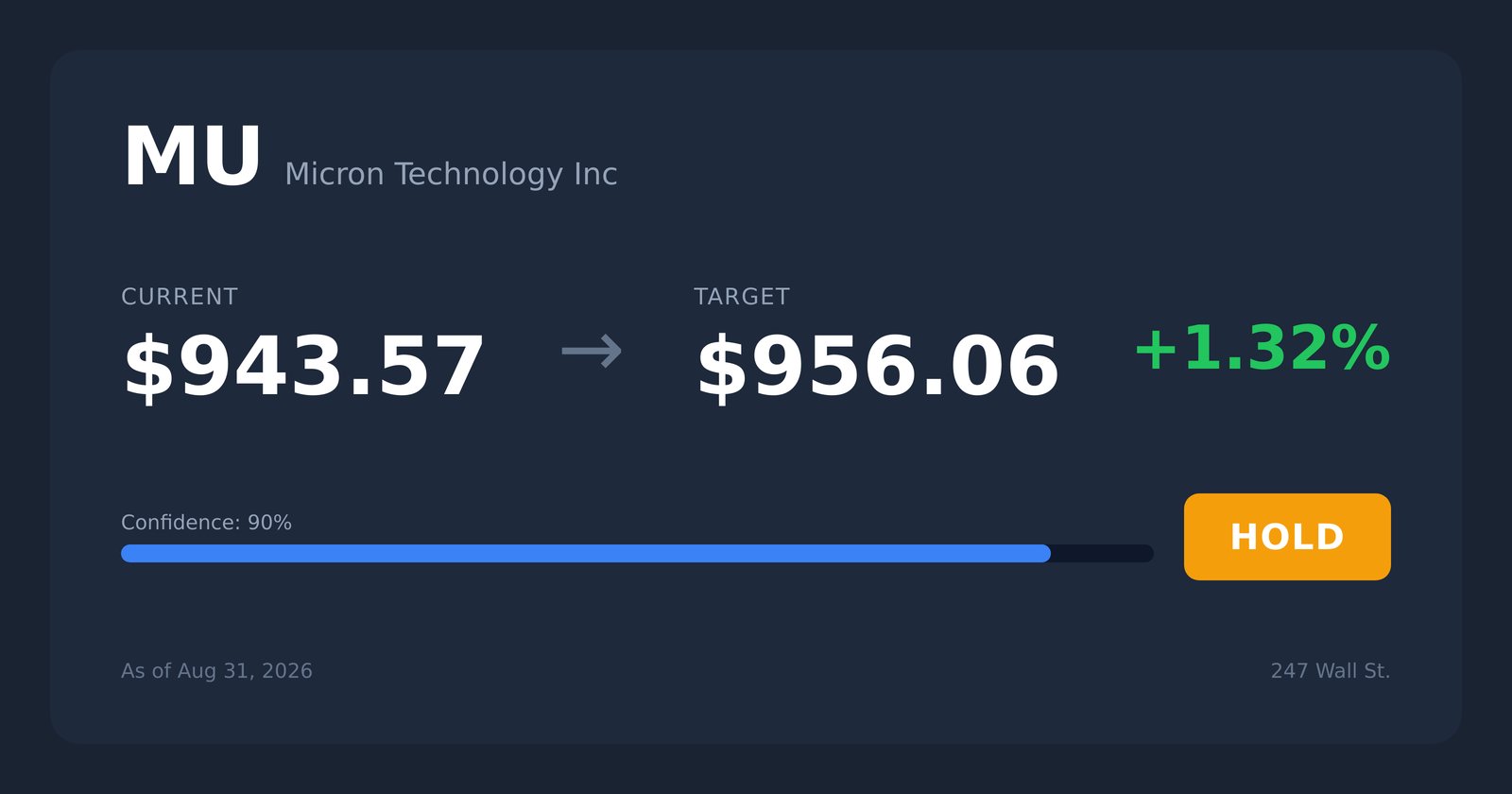Open the 247 Wall St. source credit
The image size is (1512, 794).
tap(1331, 671)
